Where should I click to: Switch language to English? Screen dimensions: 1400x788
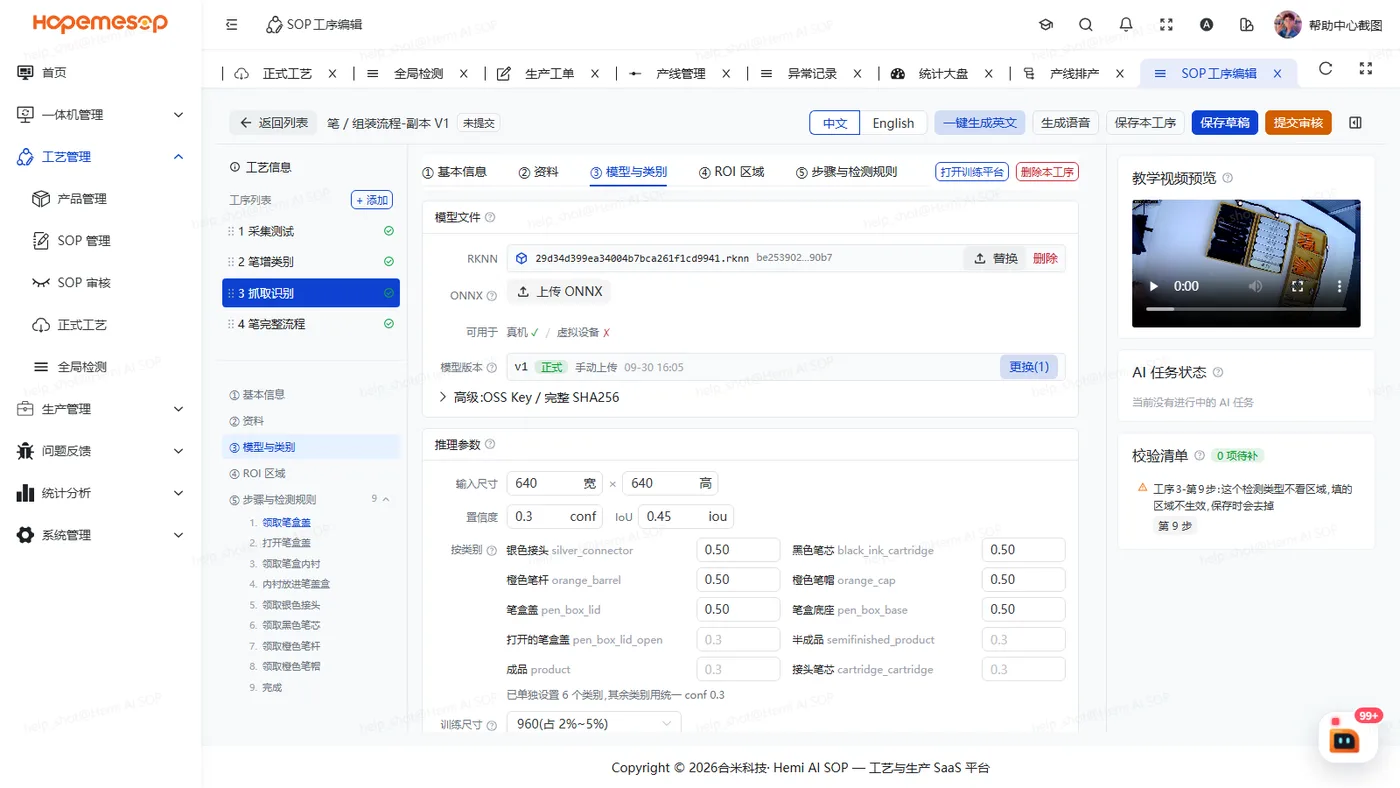pyautogui.click(x=893, y=123)
